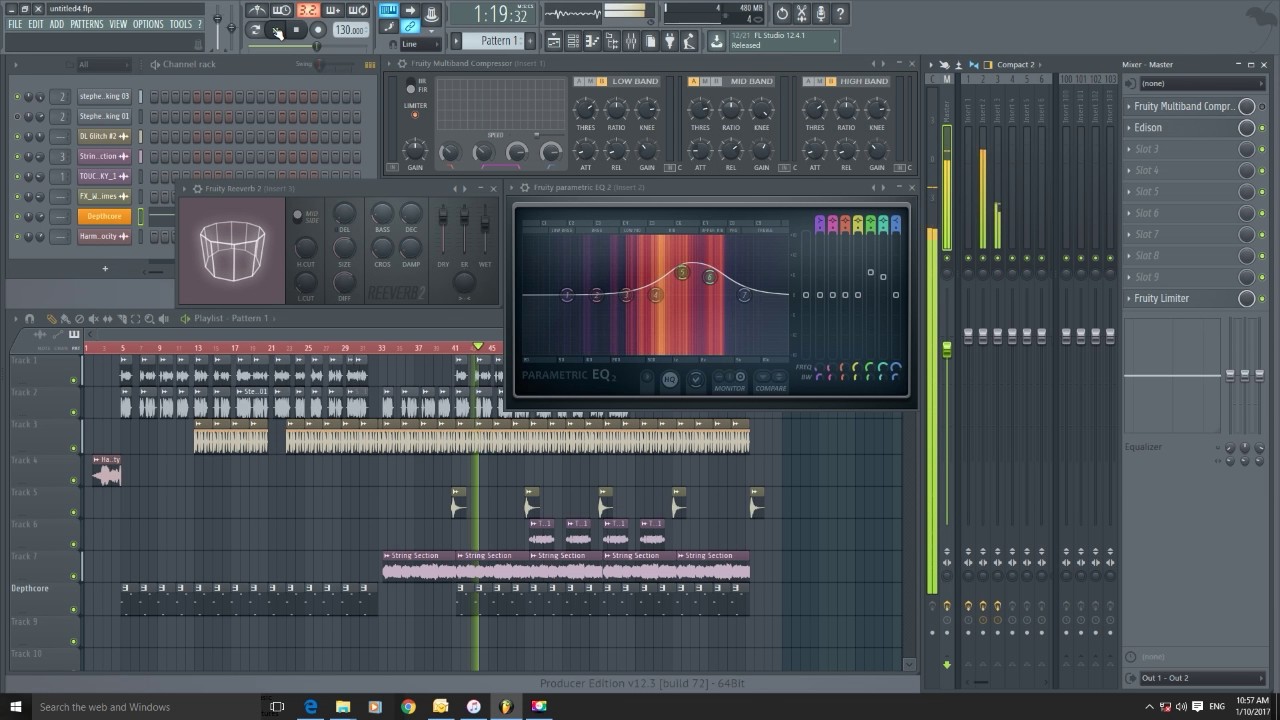Select the paint brush tool in Playlist
The height and width of the screenshot is (720, 1280).
[x=65, y=319]
